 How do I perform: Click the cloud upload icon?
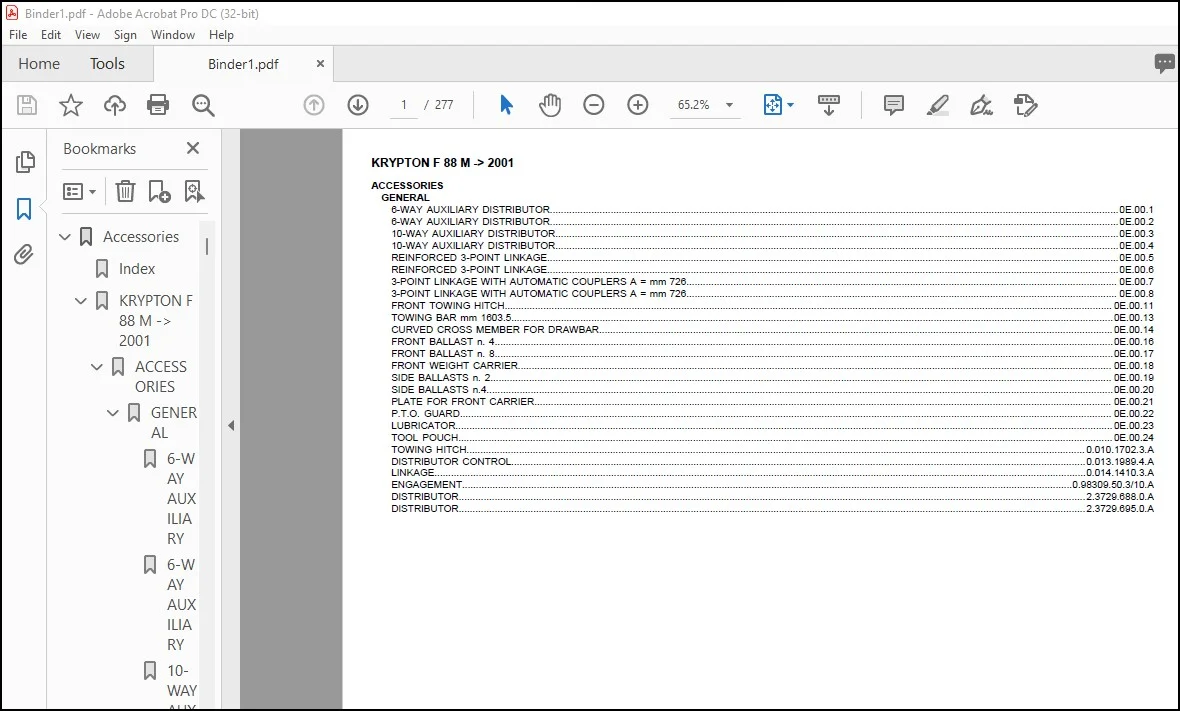tap(114, 105)
